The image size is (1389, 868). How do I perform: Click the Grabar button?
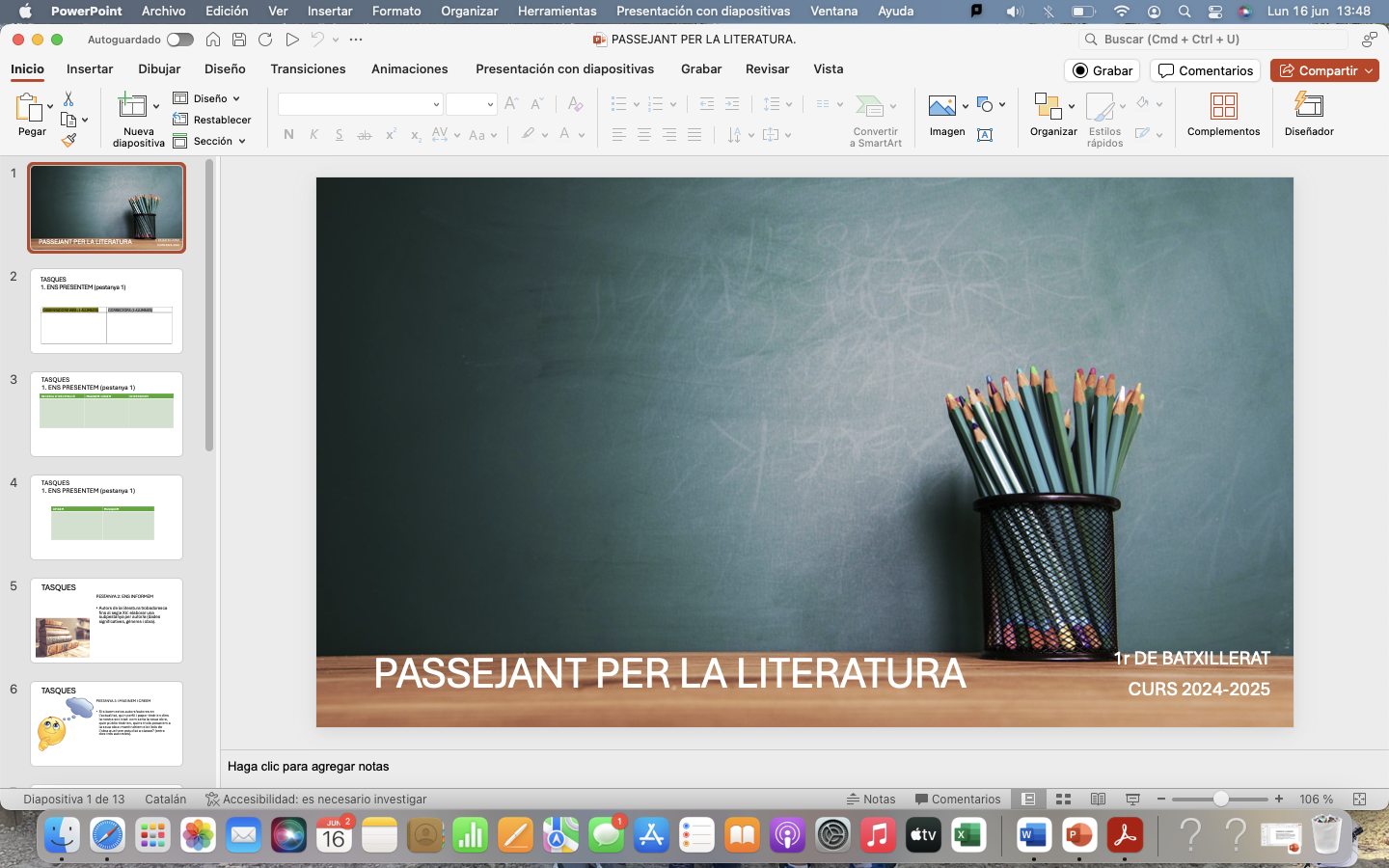pyautogui.click(x=1103, y=70)
